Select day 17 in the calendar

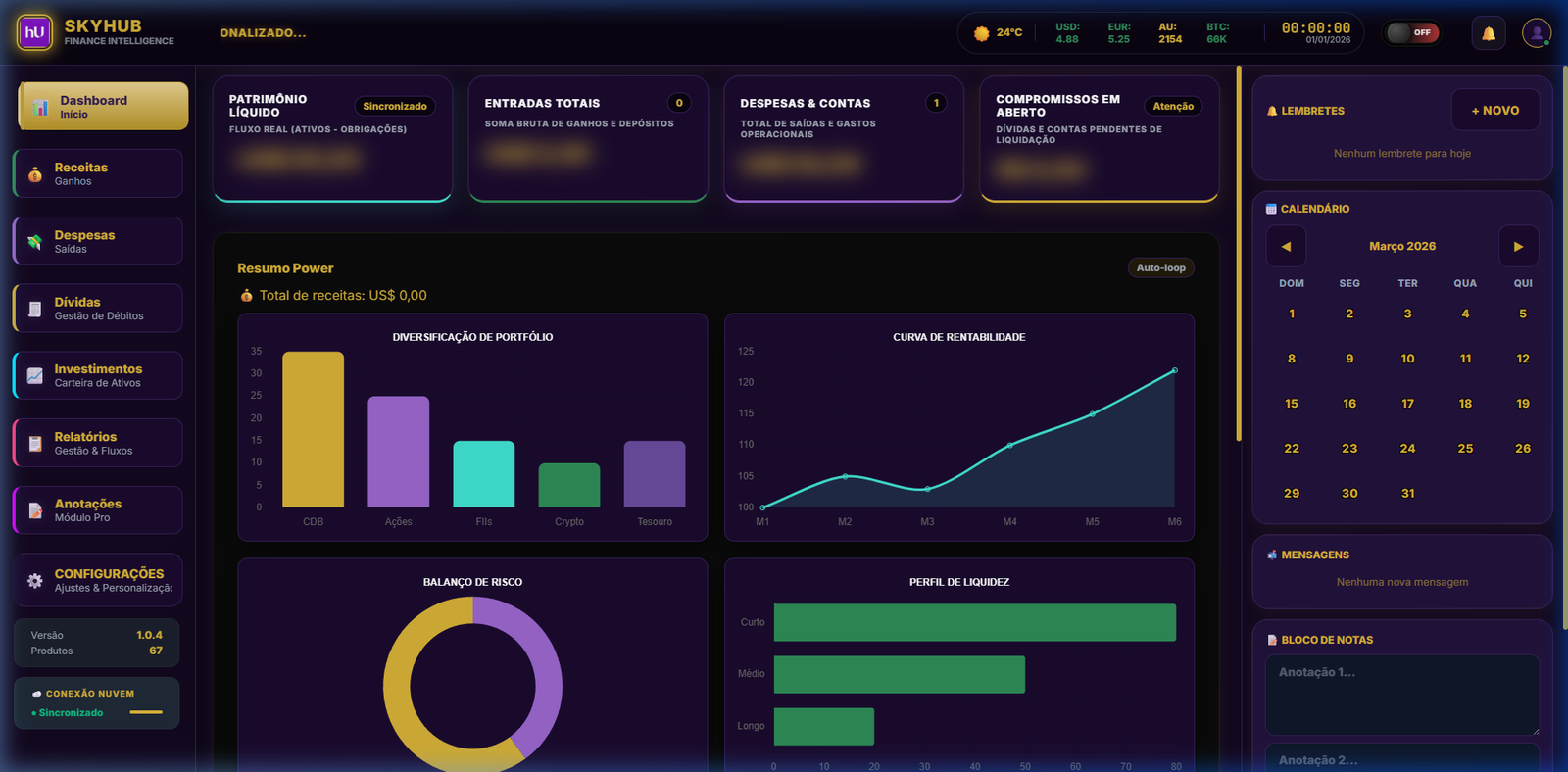(1407, 404)
